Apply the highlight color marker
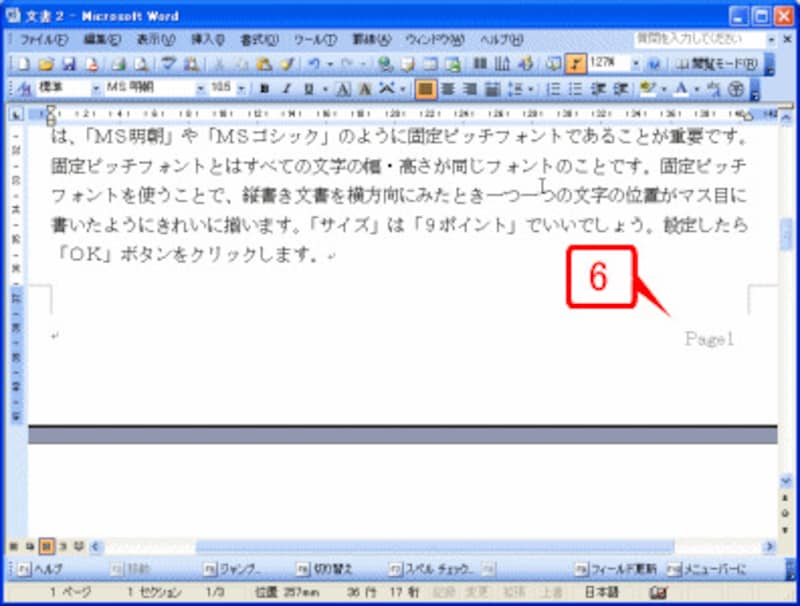Viewport: 800px width, 606px height. click(x=647, y=89)
